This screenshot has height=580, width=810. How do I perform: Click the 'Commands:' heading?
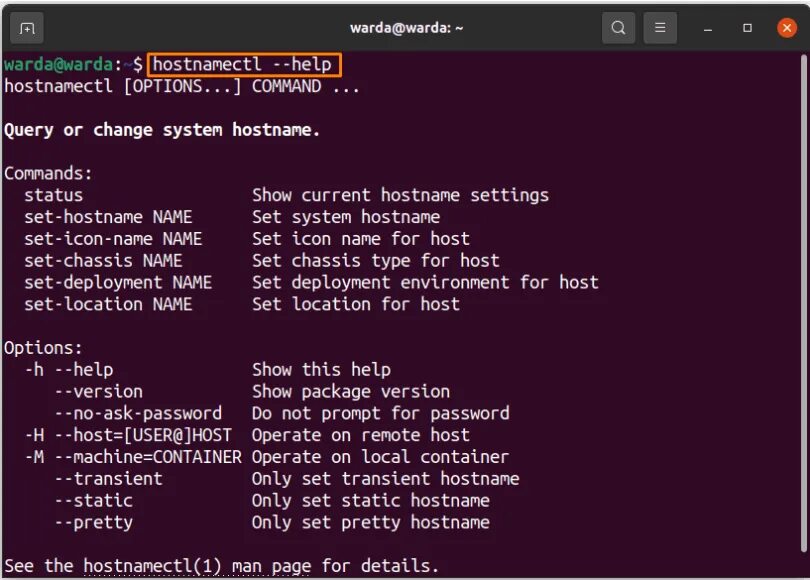click(x=48, y=173)
